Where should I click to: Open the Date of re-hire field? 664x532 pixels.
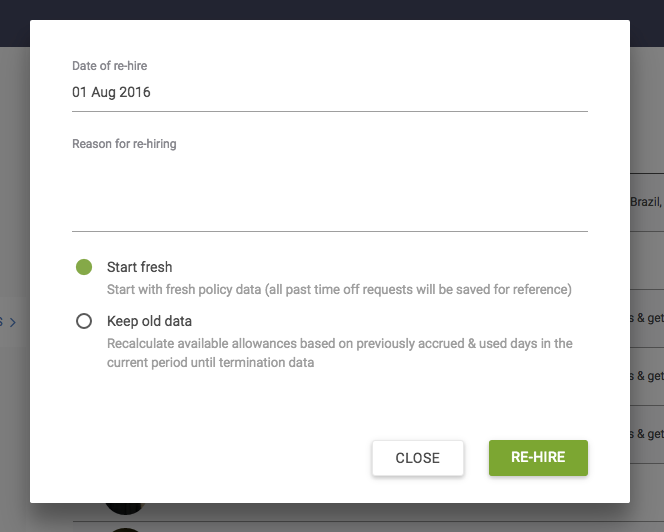coord(329,92)
